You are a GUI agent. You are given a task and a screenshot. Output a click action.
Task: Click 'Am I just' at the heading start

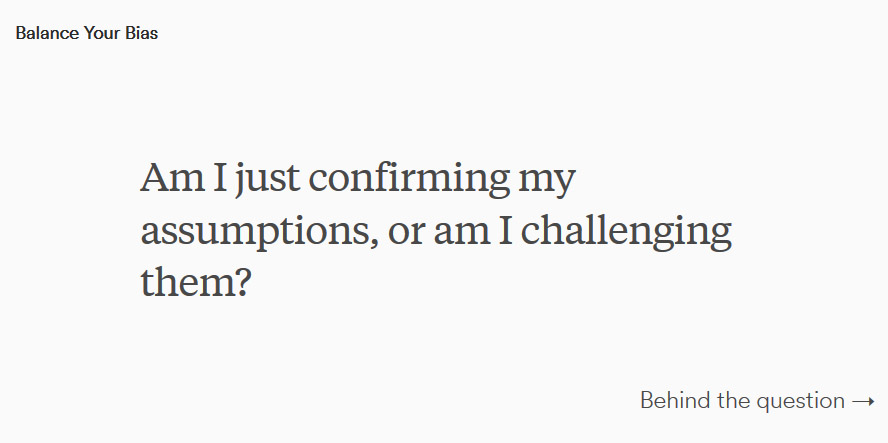pos(220,178)
